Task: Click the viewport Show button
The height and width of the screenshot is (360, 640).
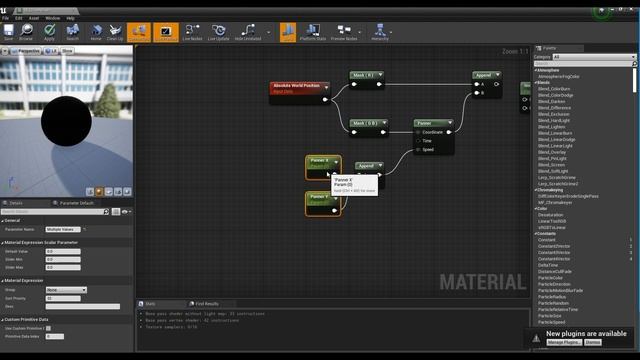Action: 67,51
